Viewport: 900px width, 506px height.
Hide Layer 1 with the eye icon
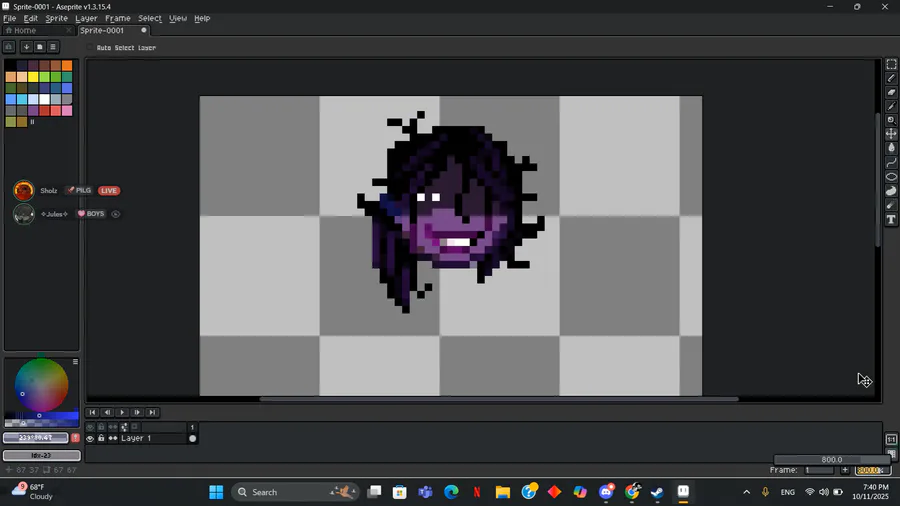(90, 438)
